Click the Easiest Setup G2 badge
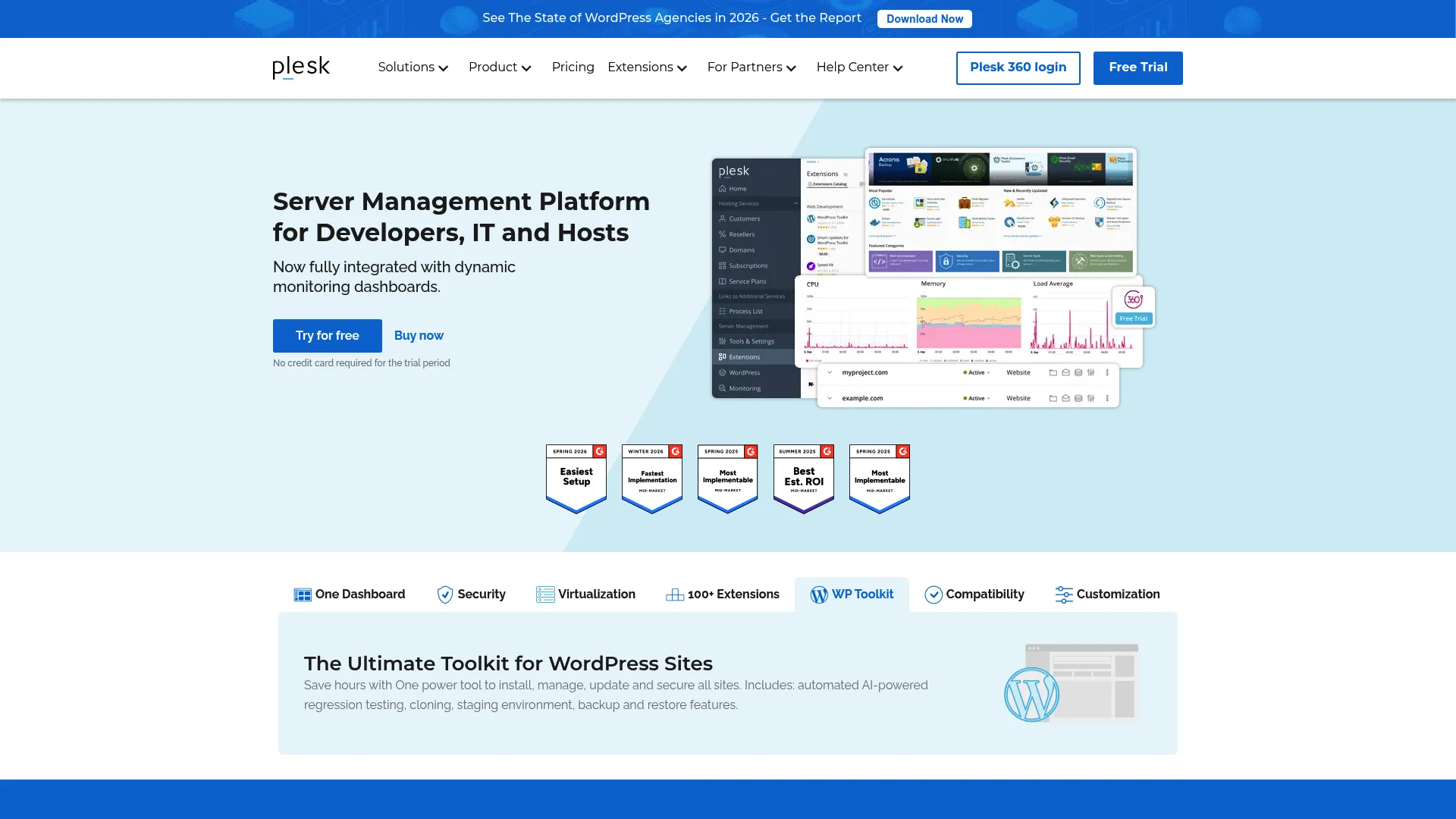 (576, 479)
